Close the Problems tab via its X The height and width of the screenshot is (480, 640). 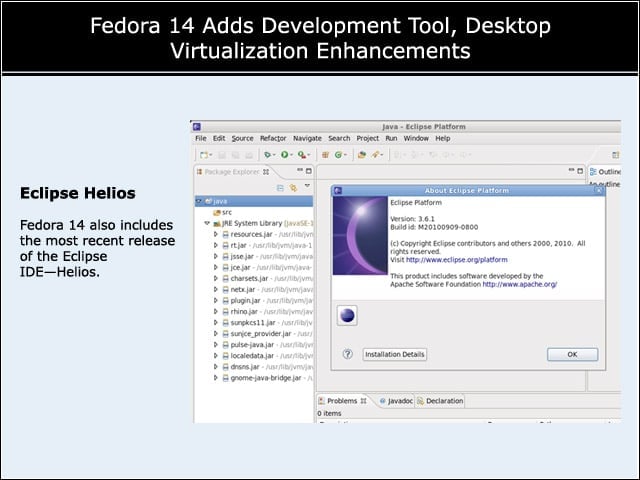pos(363,401)
